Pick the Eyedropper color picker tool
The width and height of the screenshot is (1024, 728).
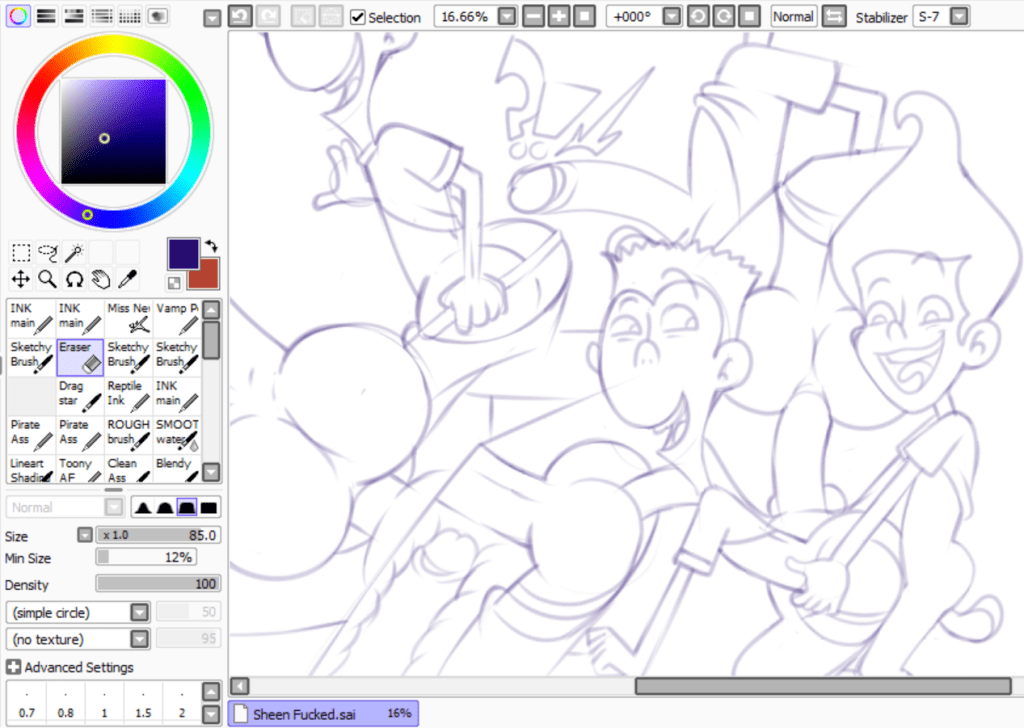(x=128, y=279)
